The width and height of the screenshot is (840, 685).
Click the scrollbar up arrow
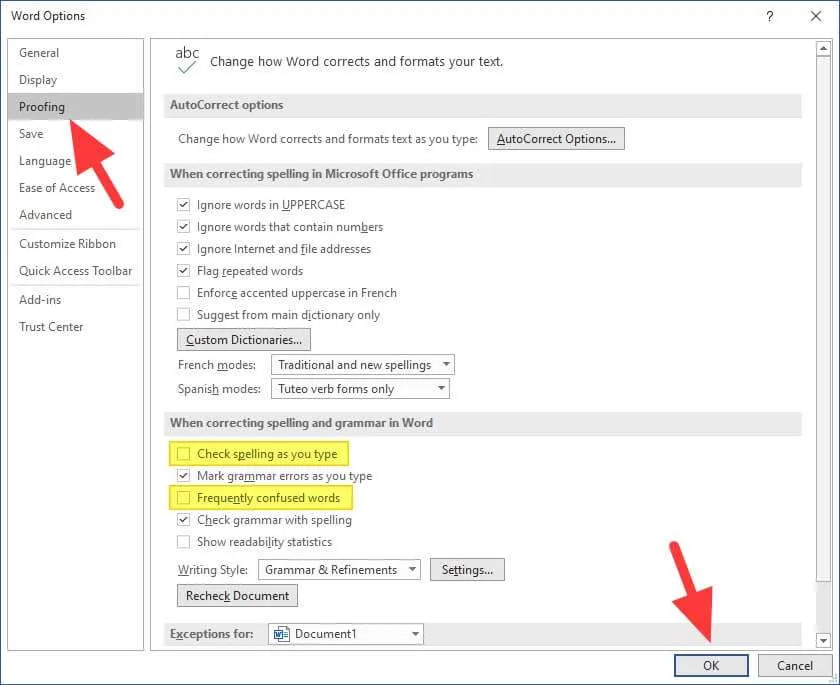pos(823,49)
